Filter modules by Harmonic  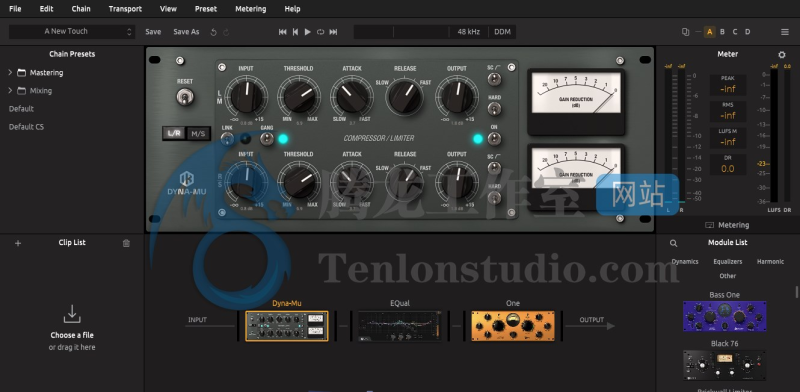coord(770,261)
